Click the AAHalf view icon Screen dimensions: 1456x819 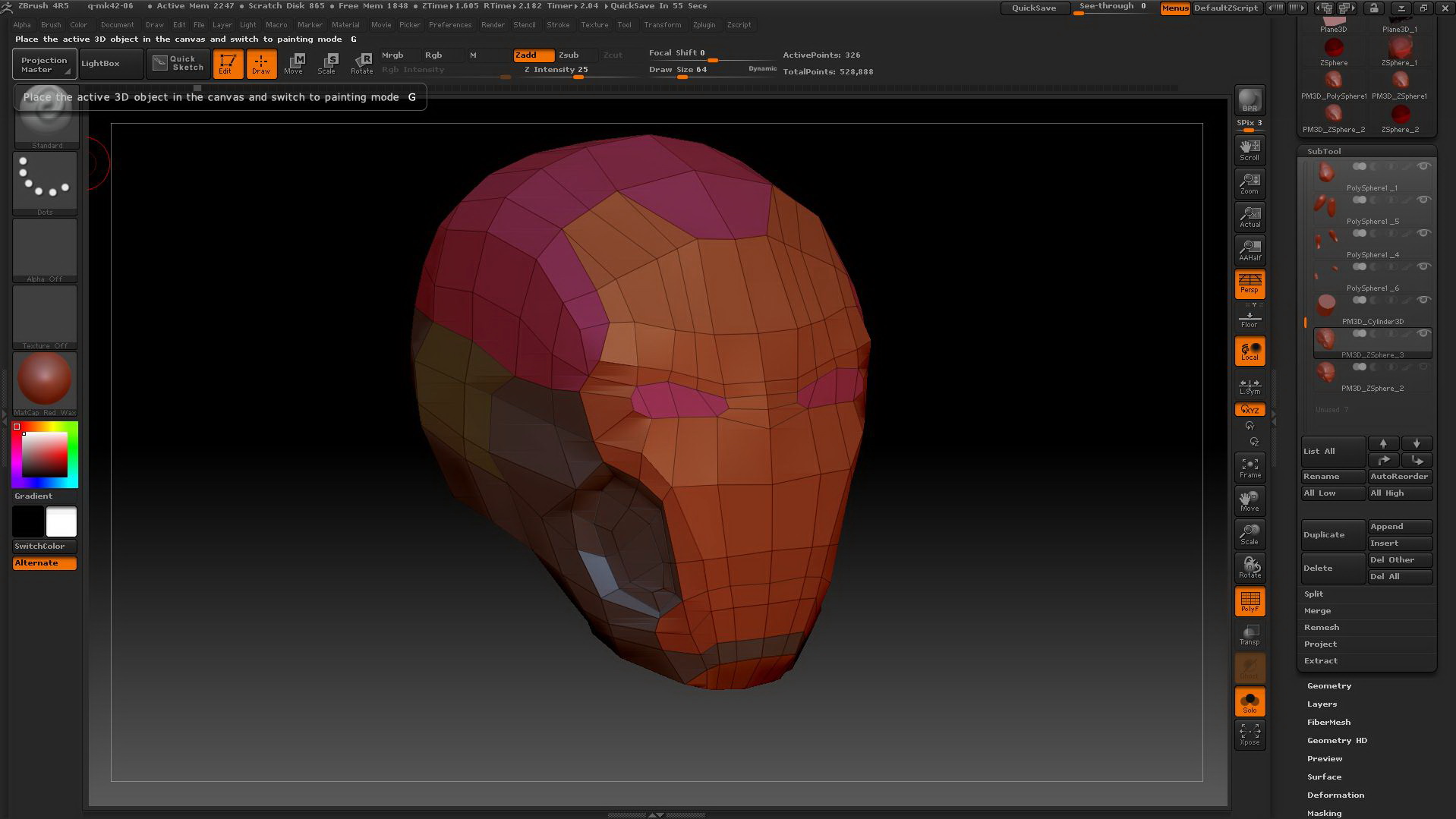pyautogui.click(x=1250, y=250)
